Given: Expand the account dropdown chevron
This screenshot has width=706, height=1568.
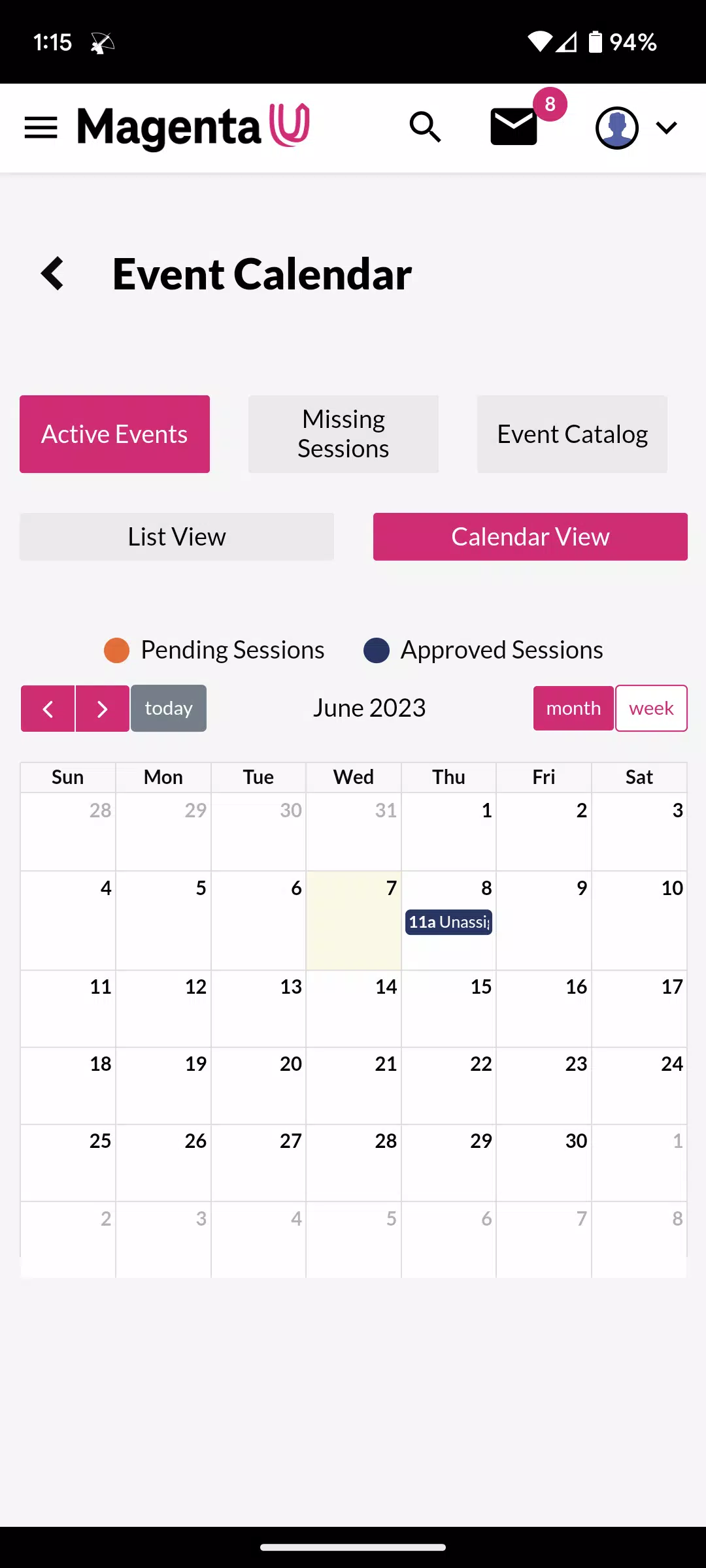Looking at the screenshot, I should pyautogui.click(x=667, y=128).
